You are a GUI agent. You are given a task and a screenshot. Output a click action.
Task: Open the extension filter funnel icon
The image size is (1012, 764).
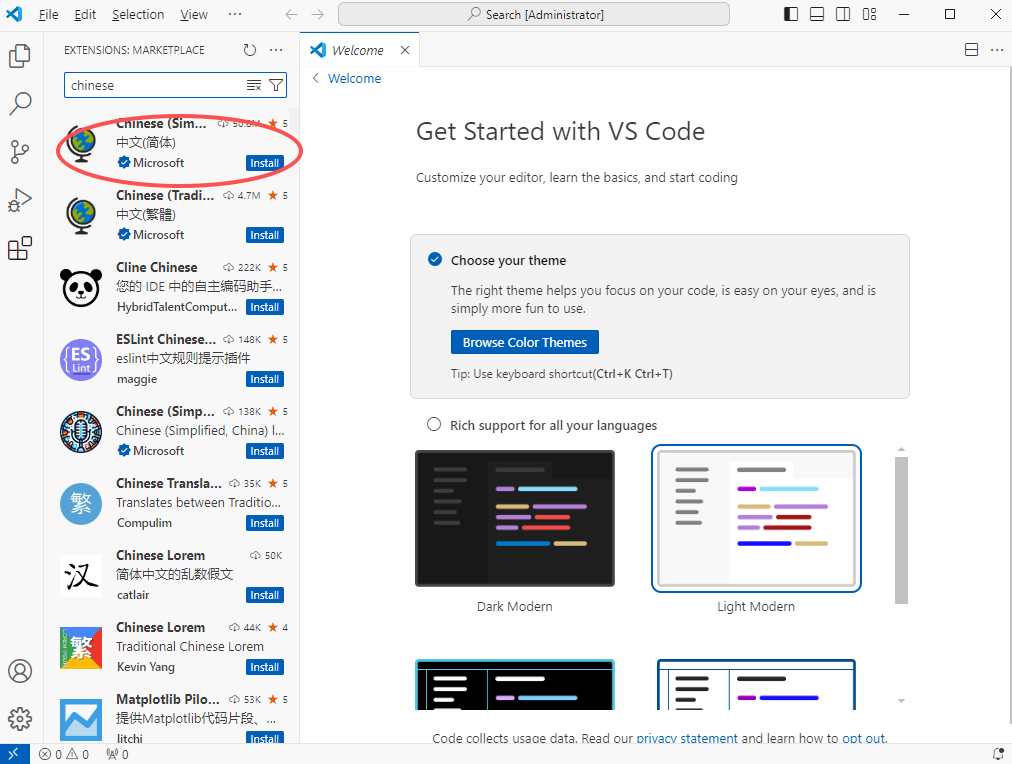click(276, 85)
